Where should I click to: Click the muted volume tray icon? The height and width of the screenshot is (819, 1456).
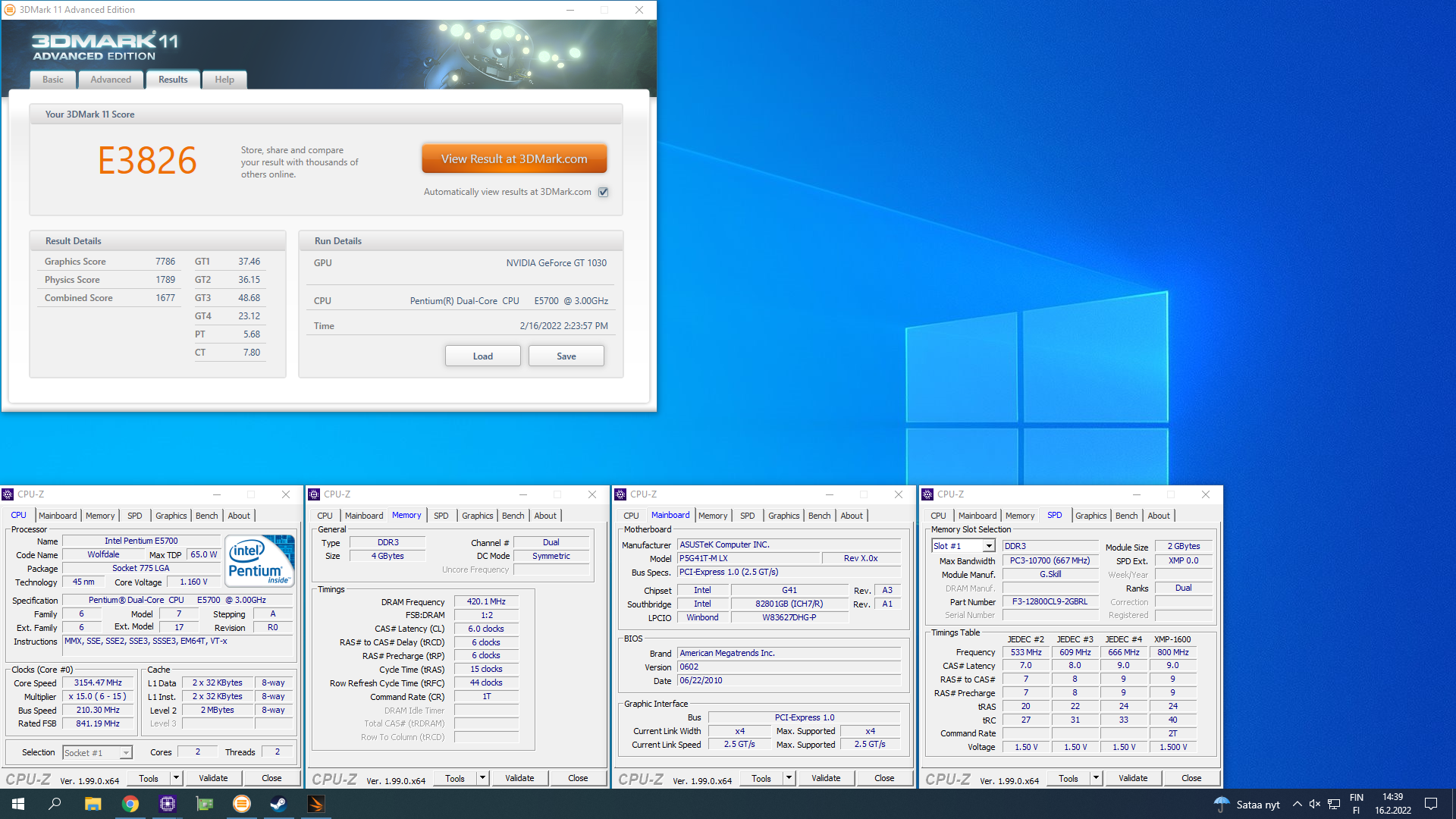click(1315, 804)
